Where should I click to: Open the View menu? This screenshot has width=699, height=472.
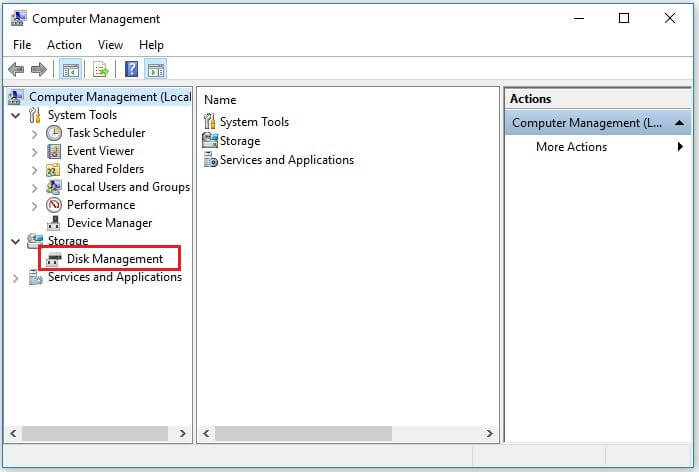click(110, 45)
